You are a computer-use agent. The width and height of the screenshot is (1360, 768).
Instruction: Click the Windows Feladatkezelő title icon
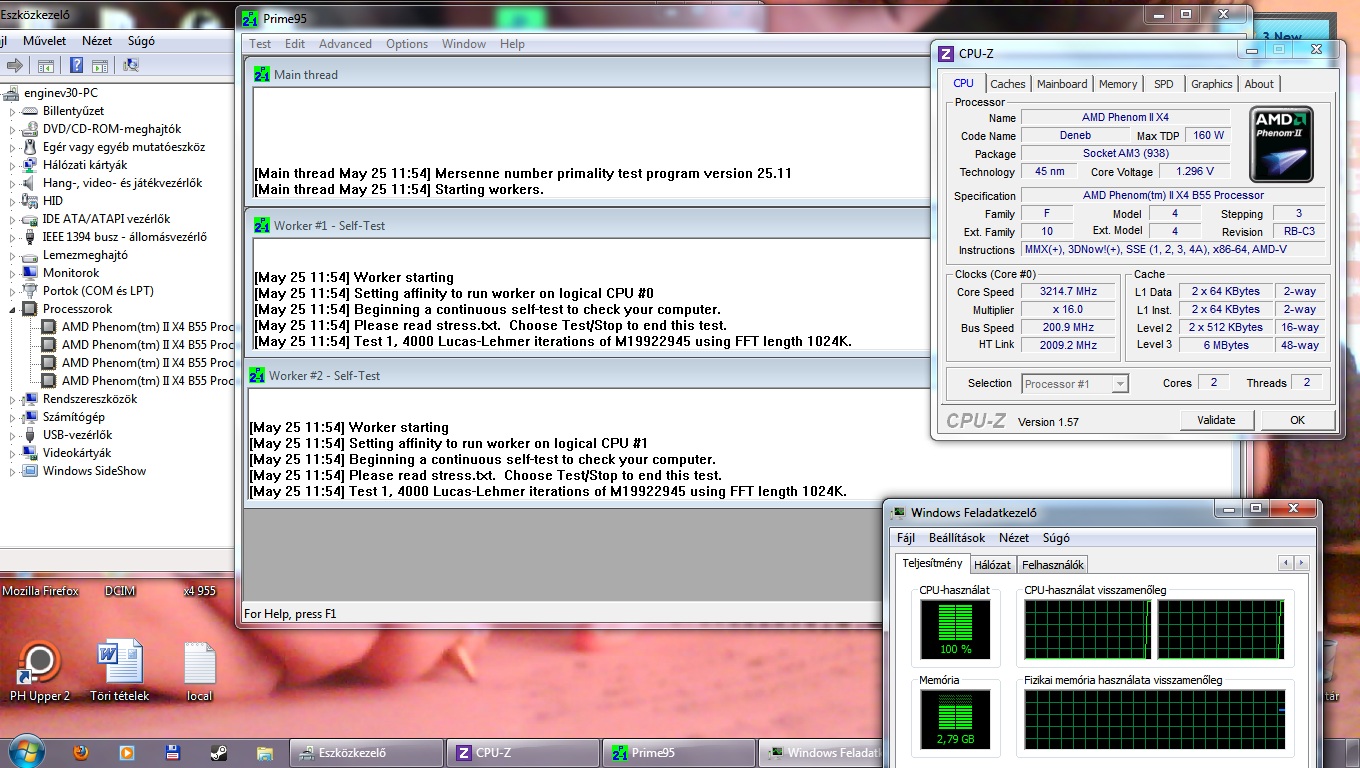click(x=899, y=513)
